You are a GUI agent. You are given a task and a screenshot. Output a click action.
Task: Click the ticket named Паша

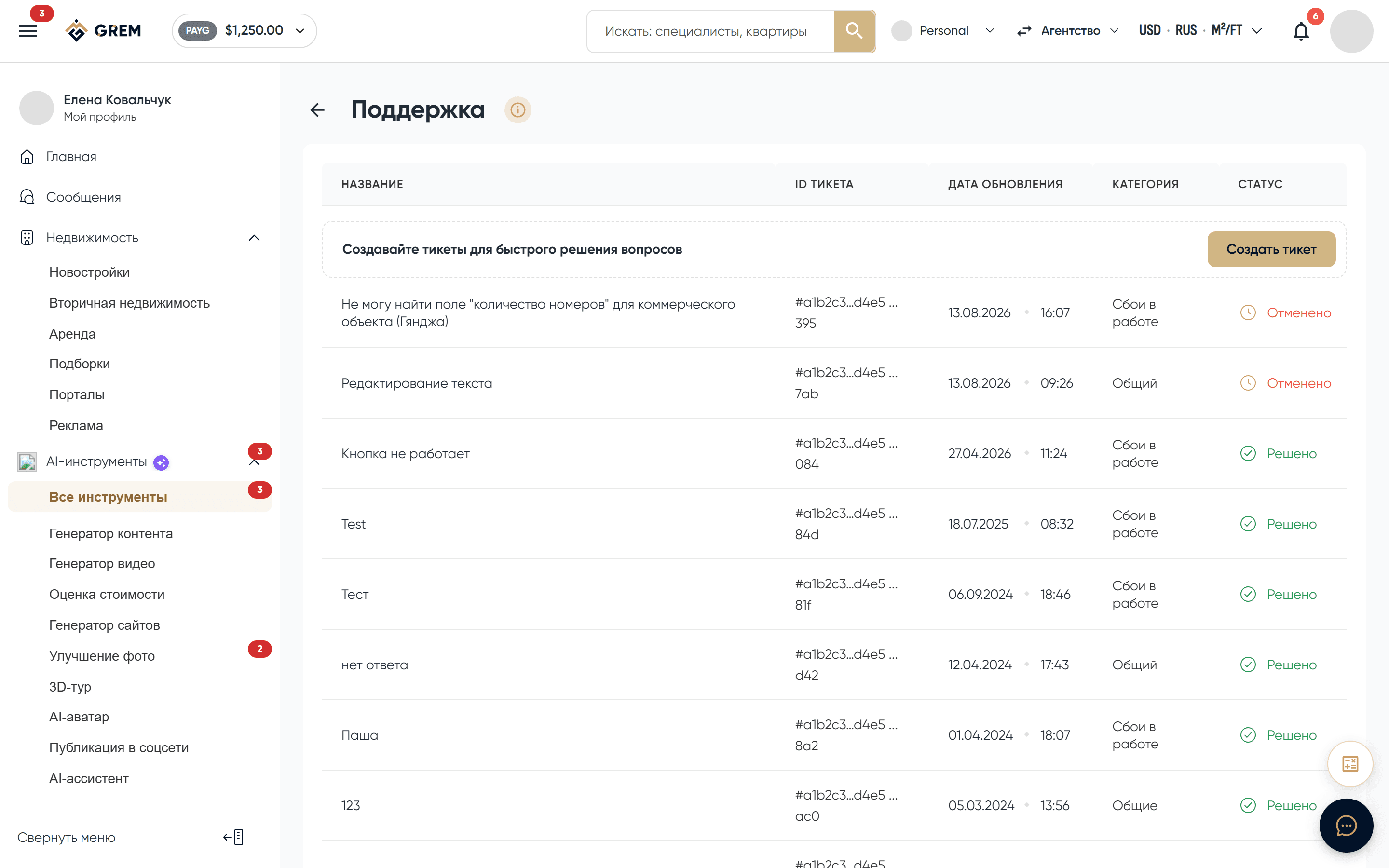point(359,735)
